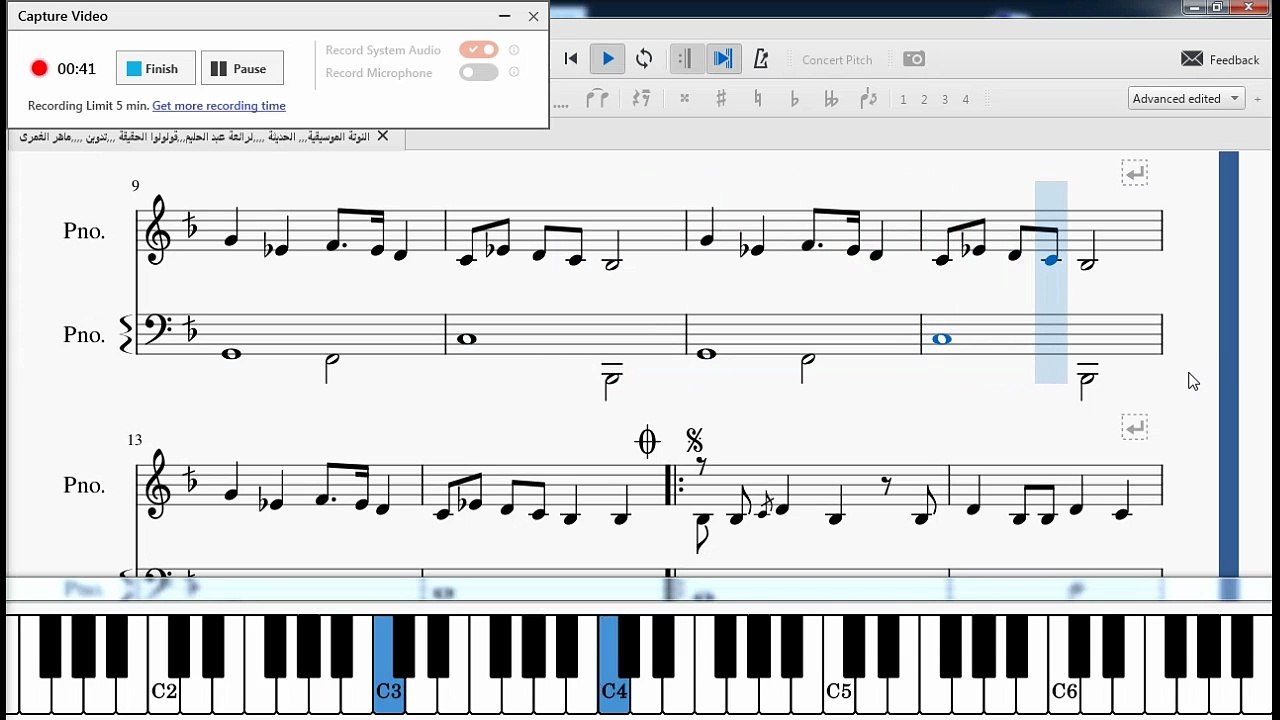Click info icon next to Record Microphone
1280x720 pixels.
point(514,72)
